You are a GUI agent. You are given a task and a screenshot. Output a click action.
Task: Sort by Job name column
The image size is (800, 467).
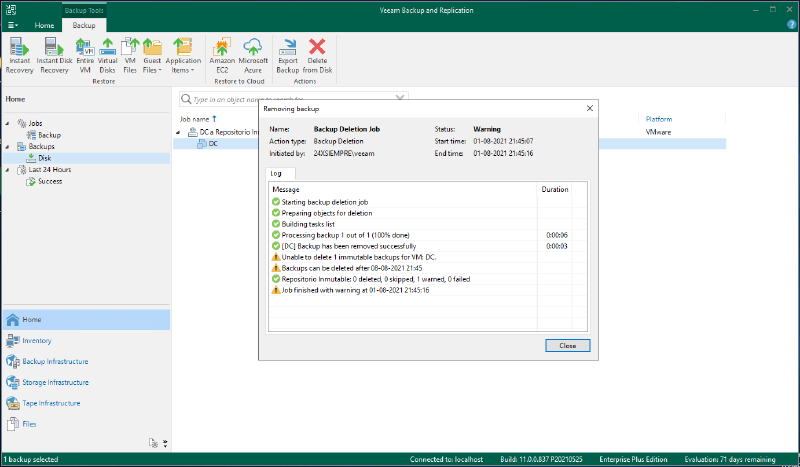tap(198, 119)
